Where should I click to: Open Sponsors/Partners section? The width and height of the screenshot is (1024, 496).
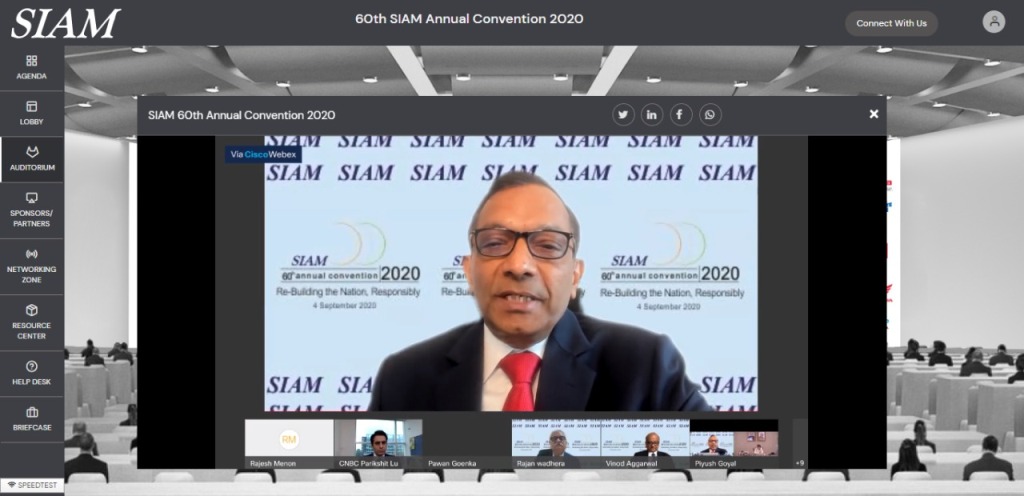tap(31, 210)
